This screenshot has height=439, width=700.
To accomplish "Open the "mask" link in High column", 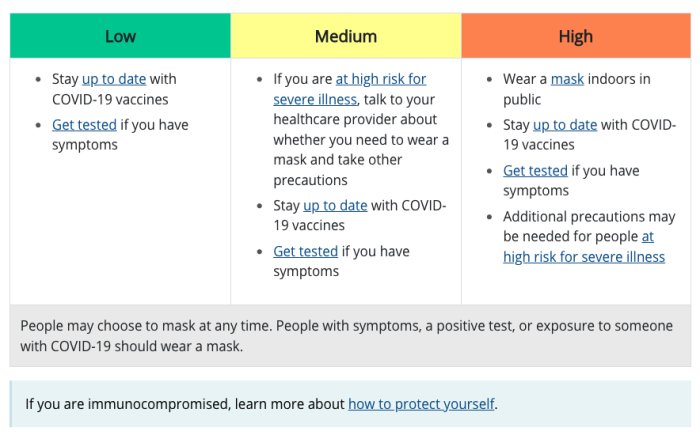I will coord(569,79).
